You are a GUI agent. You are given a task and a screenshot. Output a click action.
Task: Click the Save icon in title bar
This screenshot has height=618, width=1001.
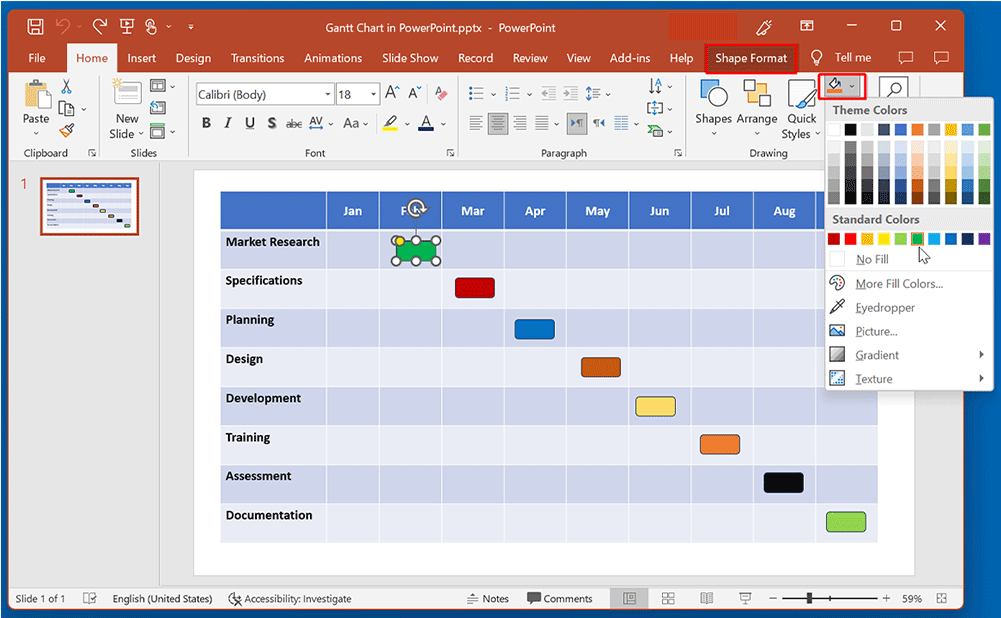click(36, 26)
